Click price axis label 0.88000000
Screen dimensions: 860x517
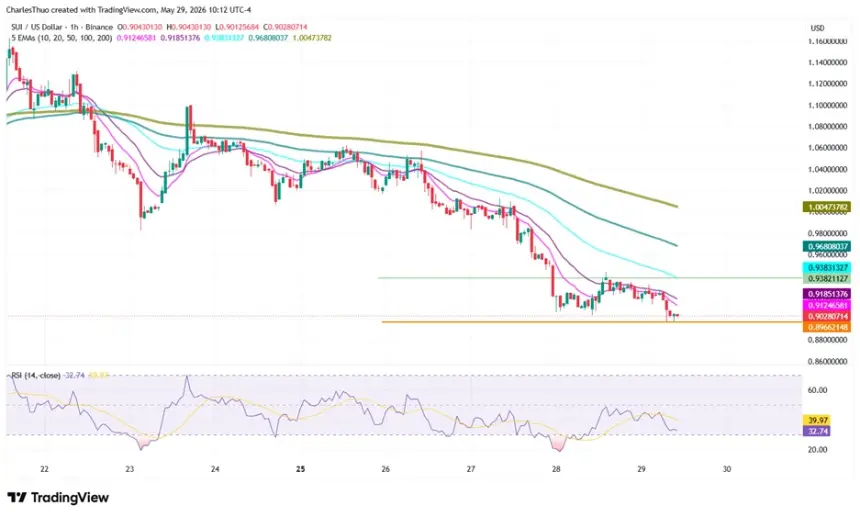click(x=828, y=340)
